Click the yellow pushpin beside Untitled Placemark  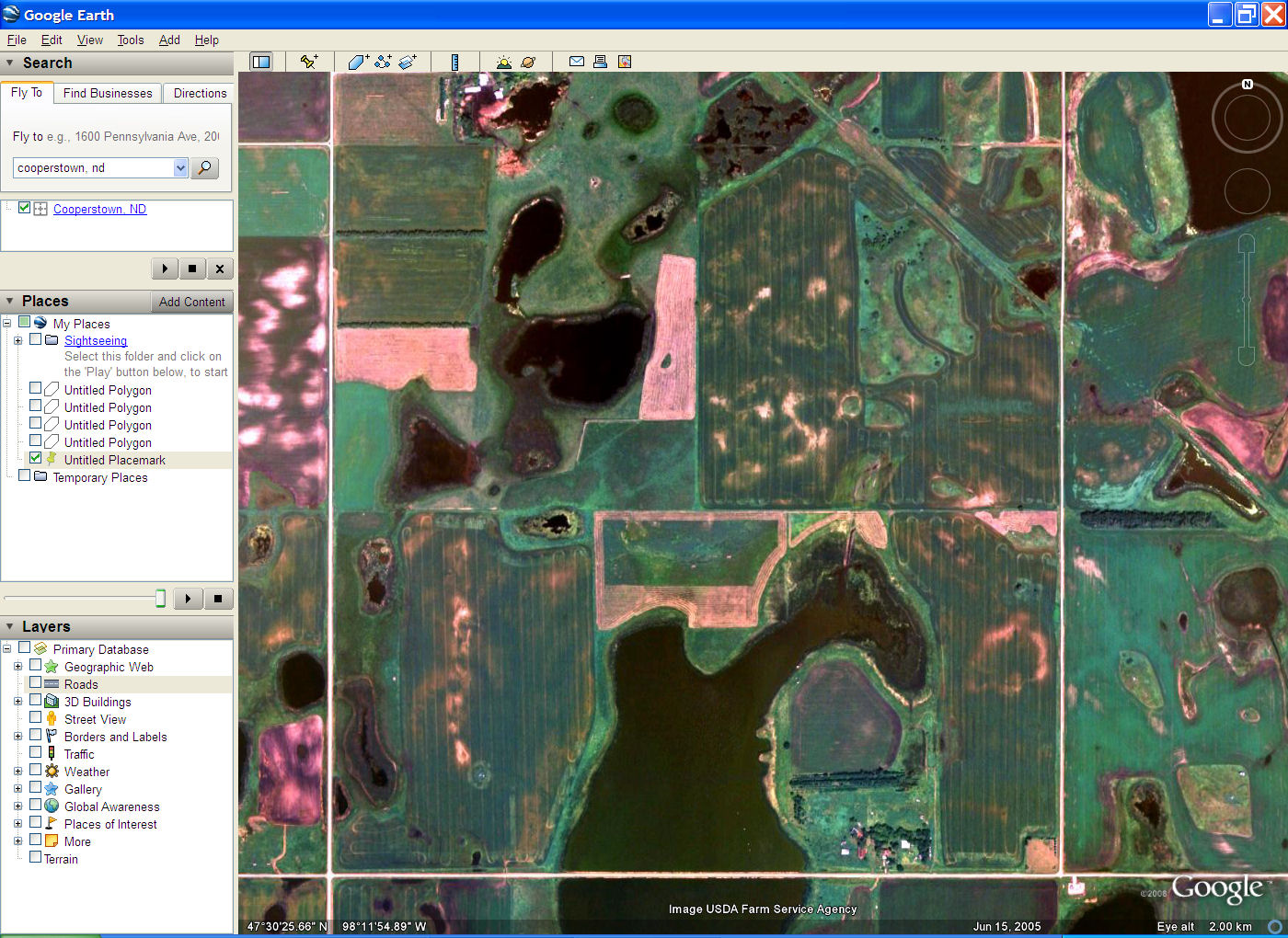52,459
